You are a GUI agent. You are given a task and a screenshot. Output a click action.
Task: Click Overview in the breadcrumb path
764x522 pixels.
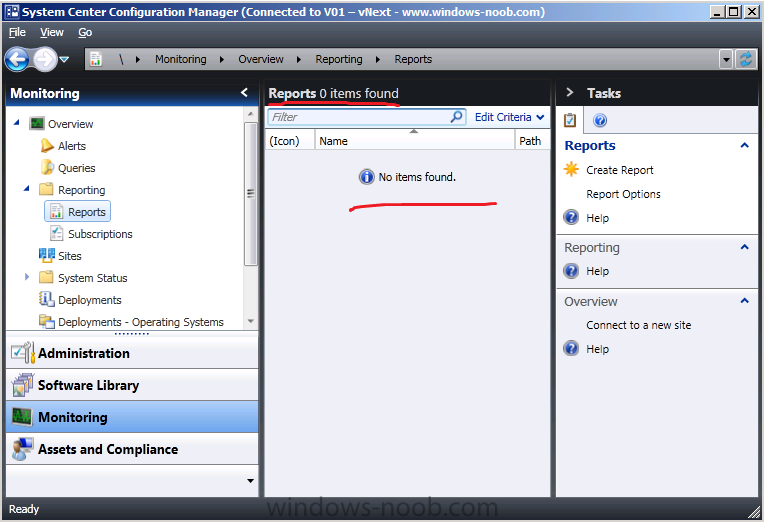pos(261,59)
